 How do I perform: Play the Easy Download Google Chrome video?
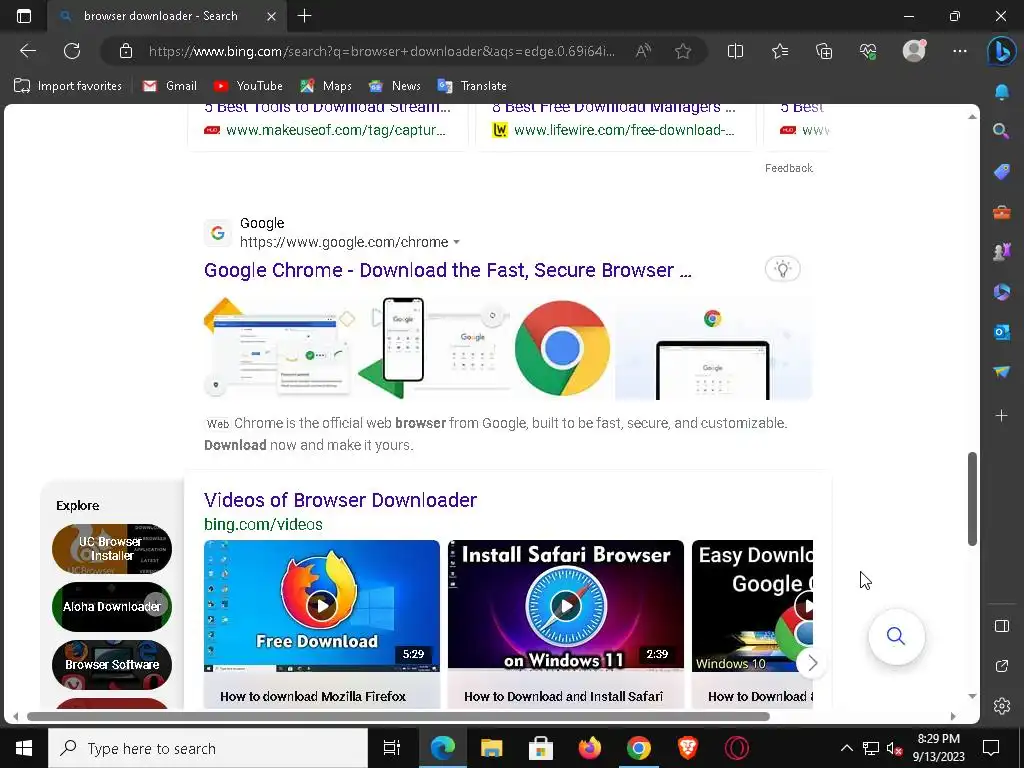[752, 605]
